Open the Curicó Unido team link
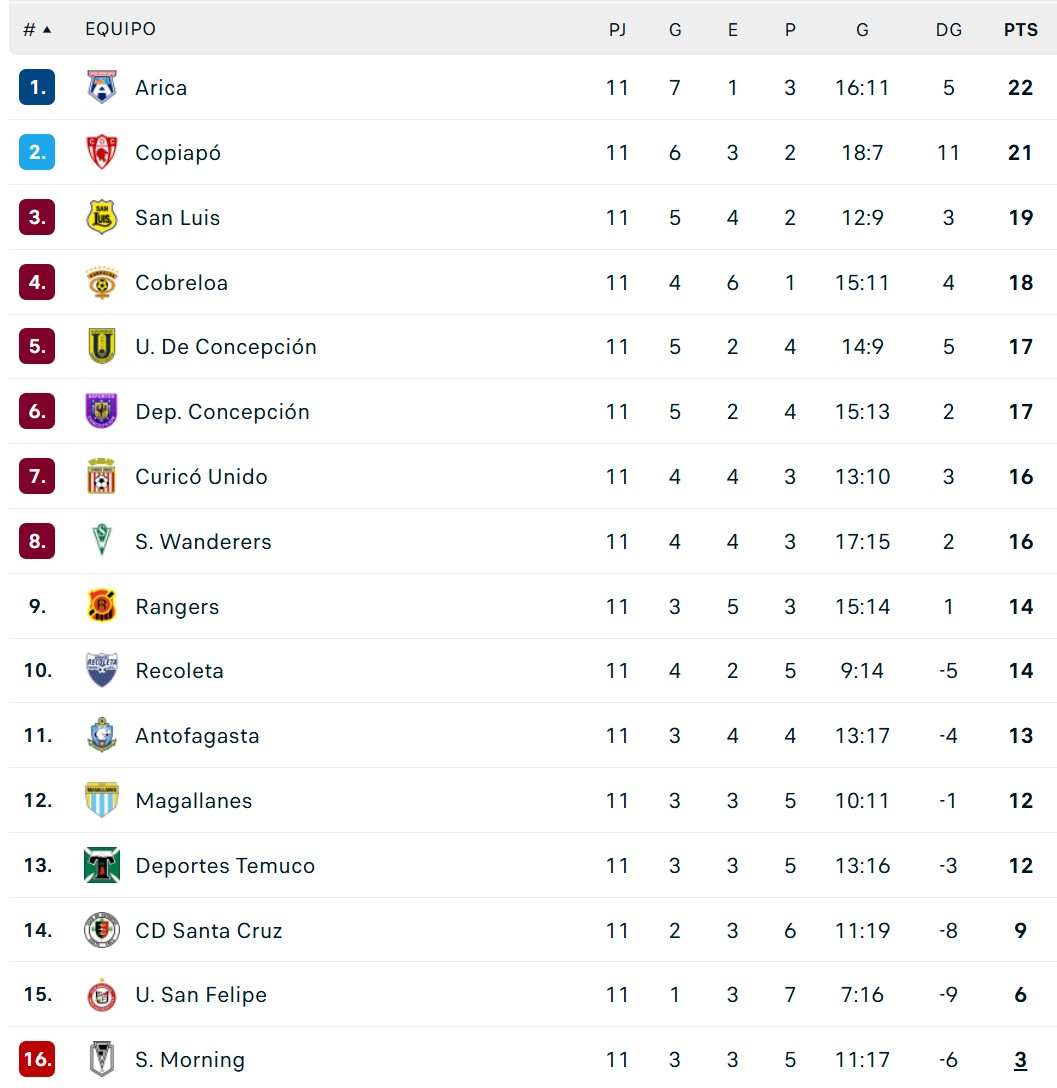This screenshot has height=1088, width=1057. pos(201,477)
